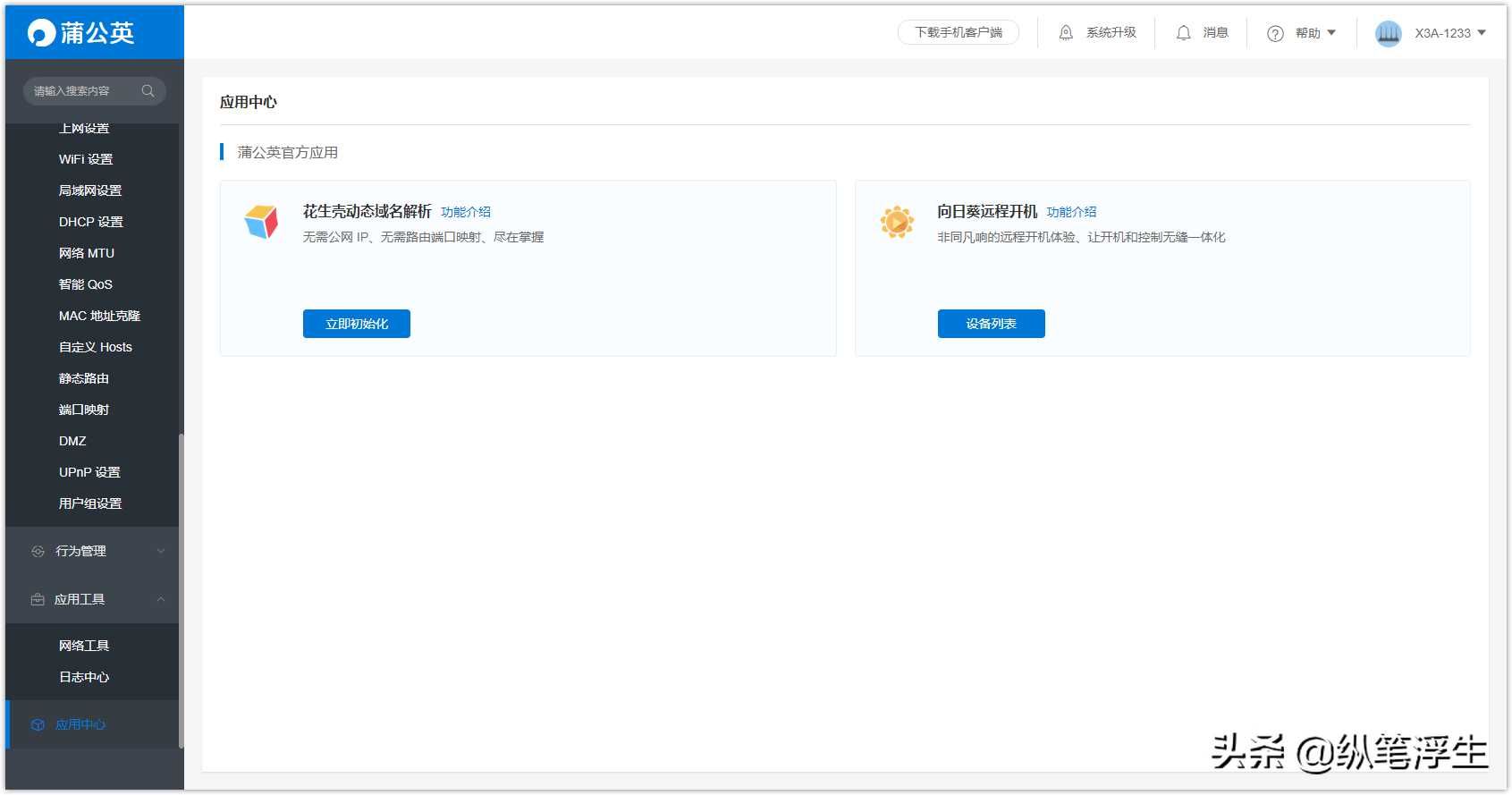Go to 静态路由 page

coord(84,378)
